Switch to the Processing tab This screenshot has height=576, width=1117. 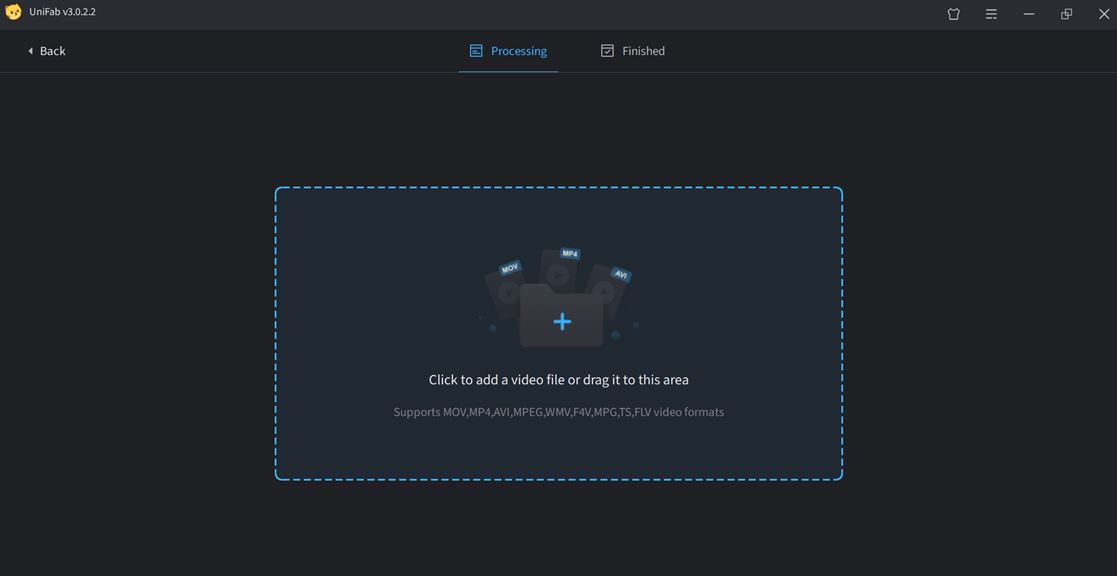coord(518,51)
